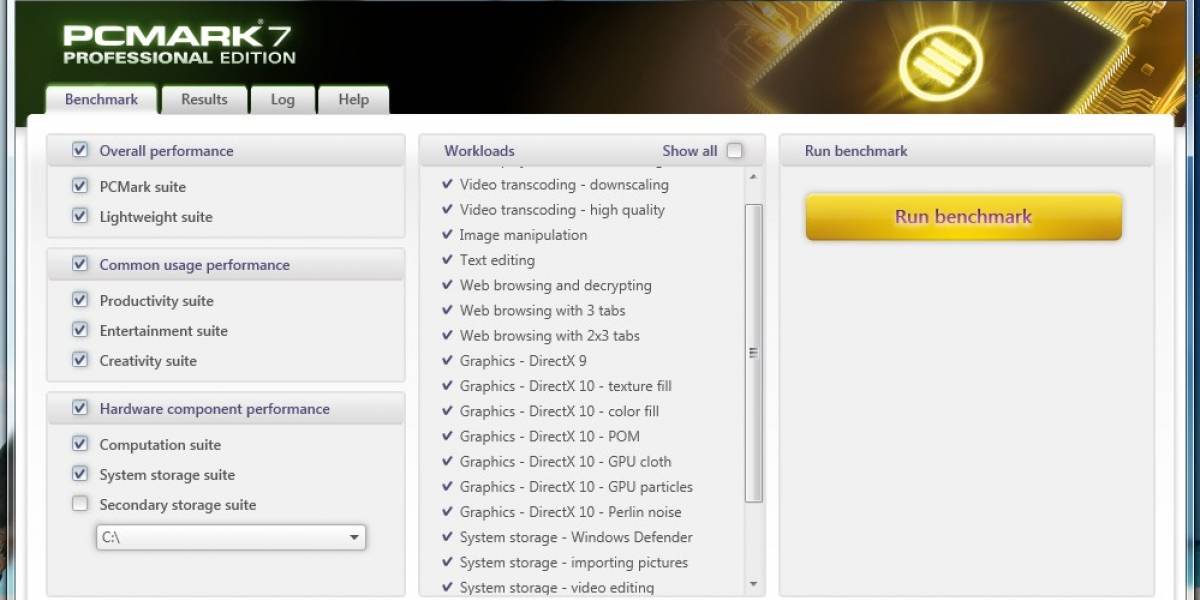Select 'Graphics - DirectX 10 - Perlin noise' workload
Viewport: 1200px width, 600px height.
pyautogui.click(x=570, y=512)
